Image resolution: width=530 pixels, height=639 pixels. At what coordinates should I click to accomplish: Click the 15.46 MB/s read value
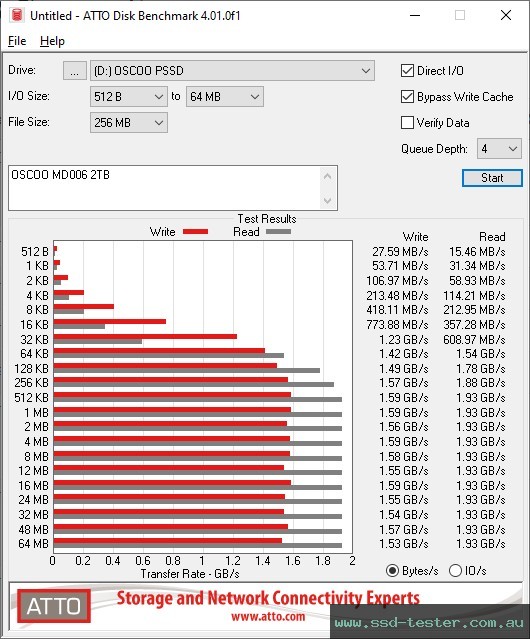(477, 251)
